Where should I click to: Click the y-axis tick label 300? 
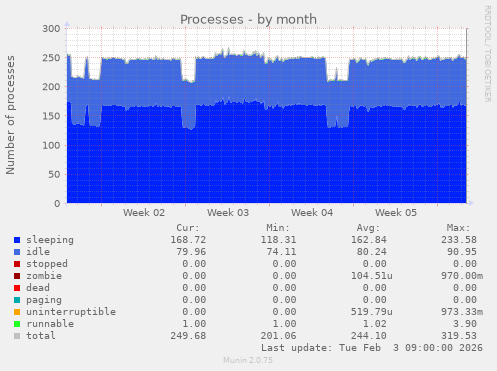coord(51,29)
